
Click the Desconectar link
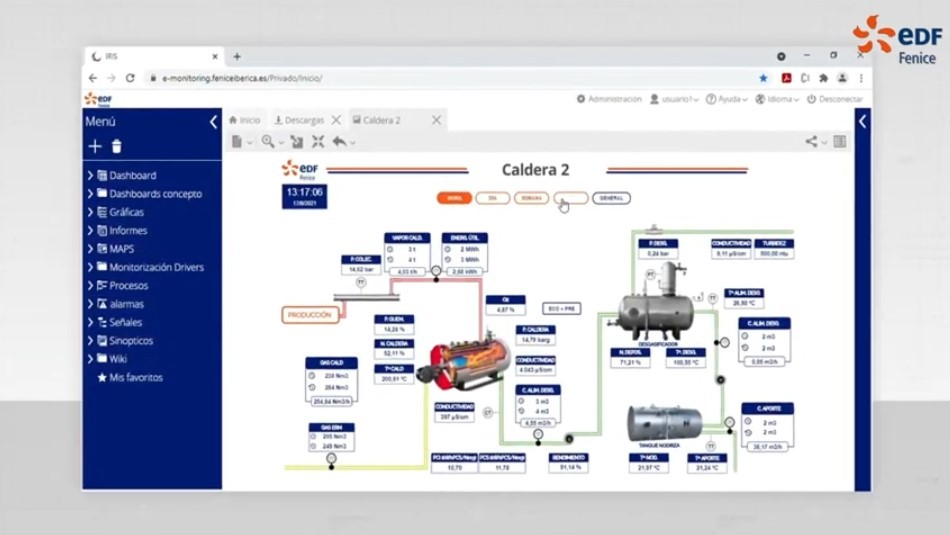pyautogui.click(x=835, y=99)
